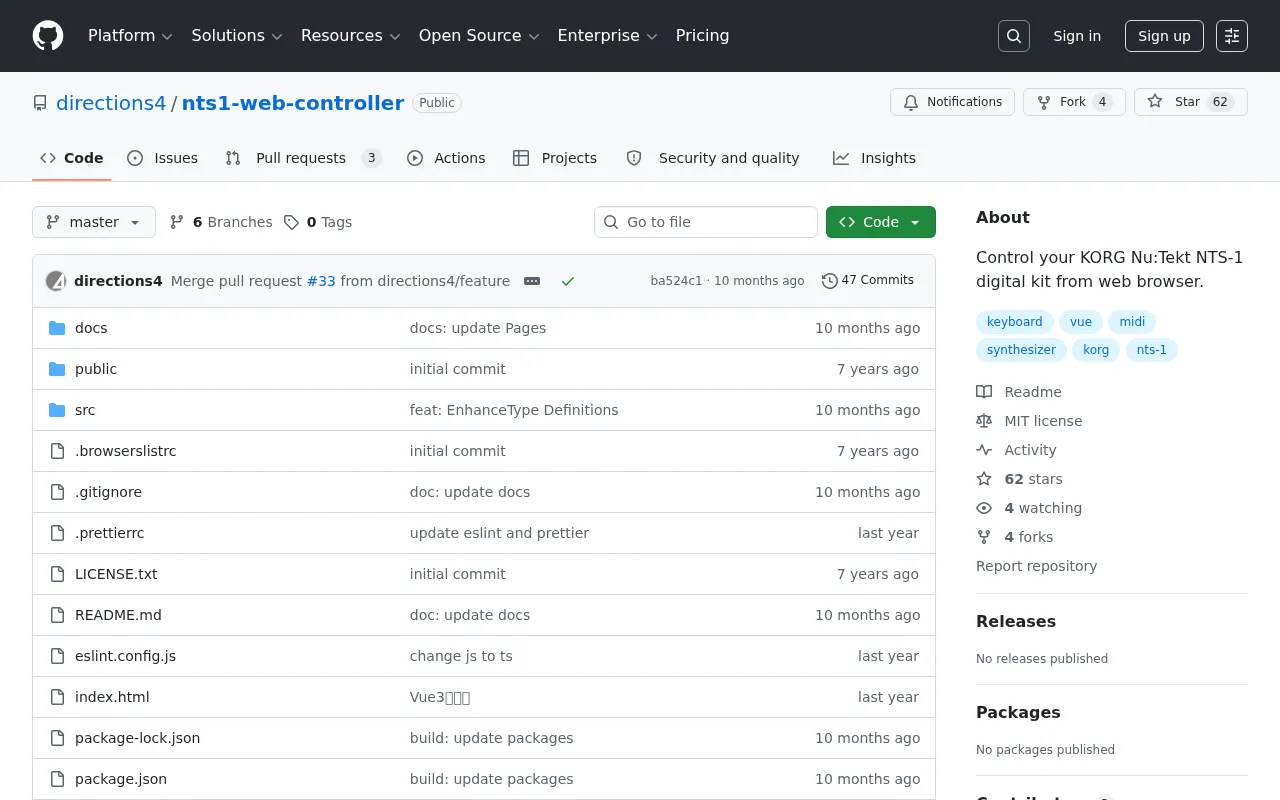Click the fork icon button
This screenshot has width=1280, height=800.
pyautogui.click(x=1044, y=102)
